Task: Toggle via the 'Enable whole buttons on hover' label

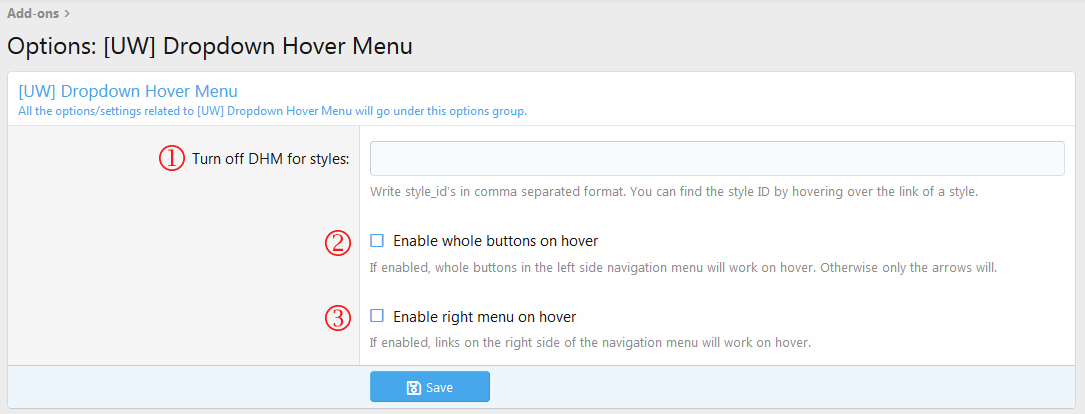Action: pos(495,241)
